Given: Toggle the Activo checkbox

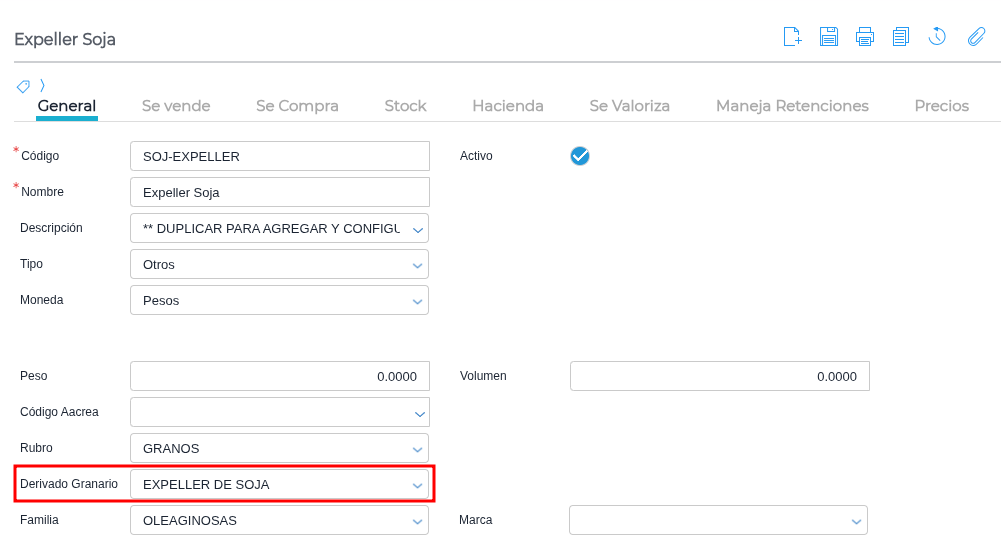Looking at the screenshot, I should [580, 156].
